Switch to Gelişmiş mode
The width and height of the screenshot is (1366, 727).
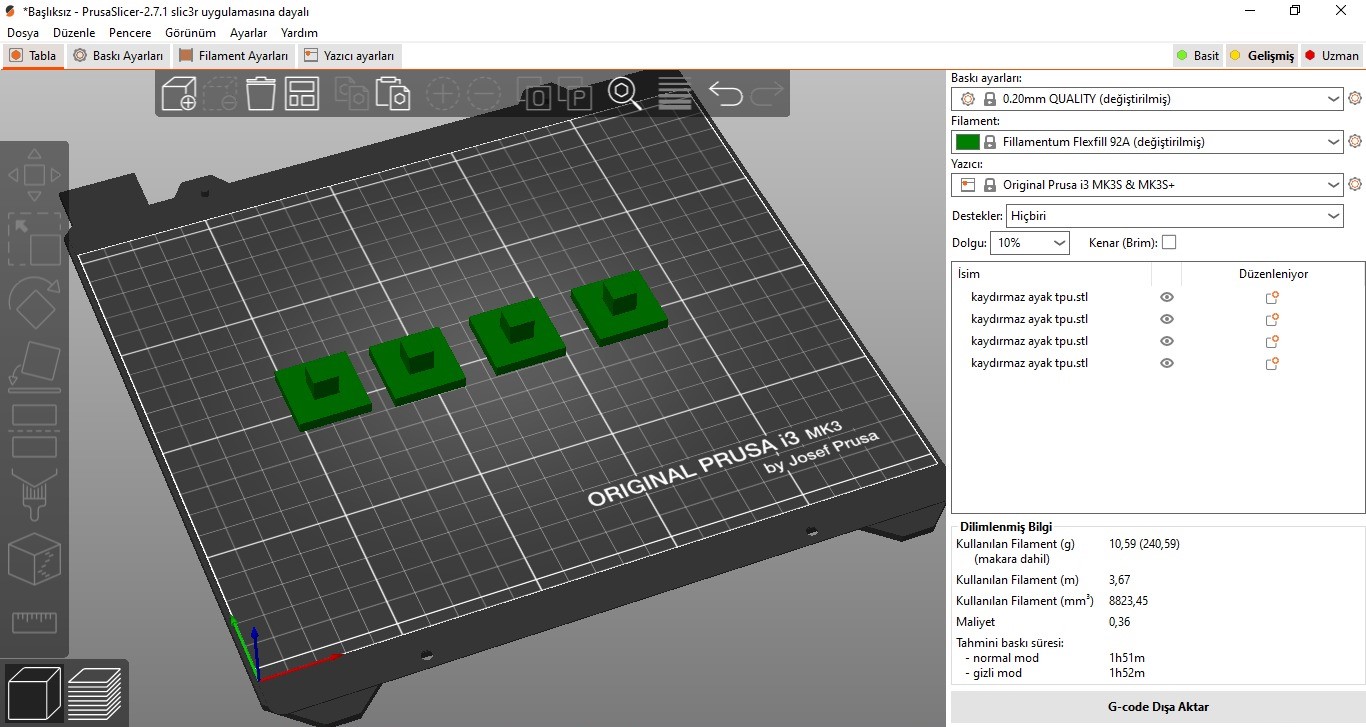pyautogui.click(x=1261, y=55)
